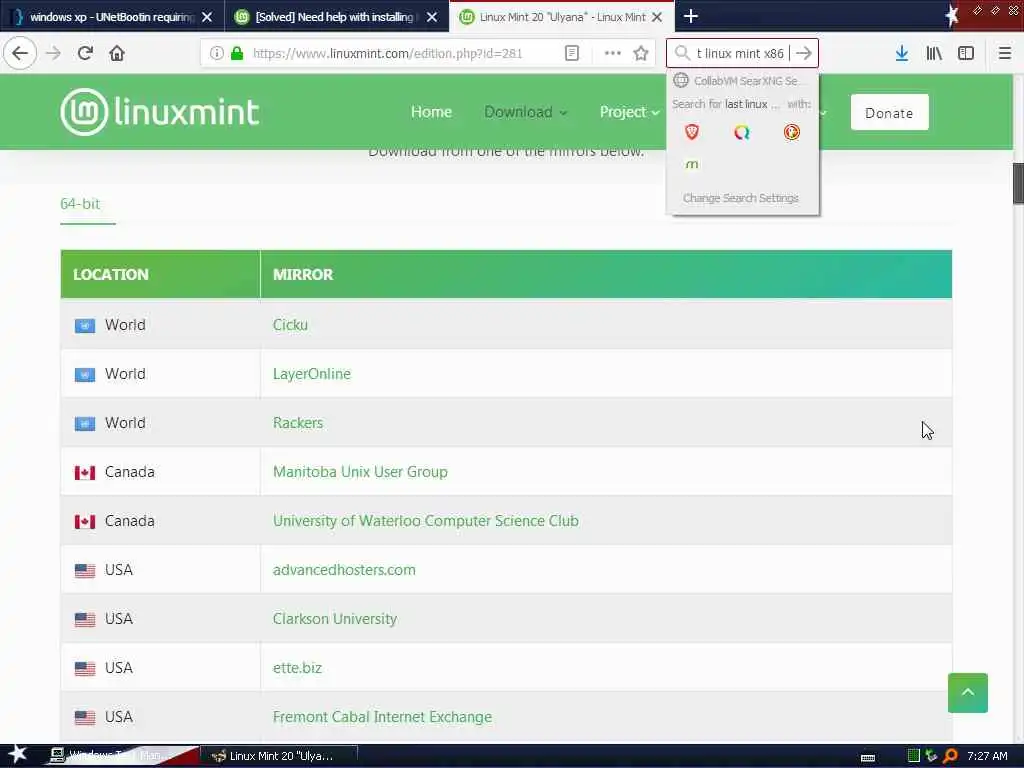Image resolution: width=1024 pixels, height=768 pixels.
Task: Select the 64-bit tab
Action: tap(80, 204)
